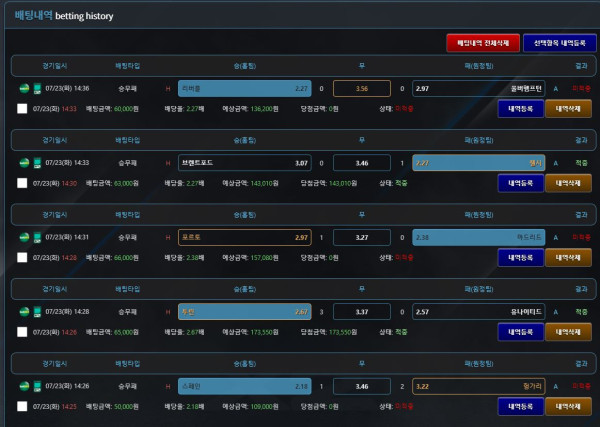The image size is (600, 427).
Task: Check the box for the 50,000원 bet
Action: pos(22,407)
